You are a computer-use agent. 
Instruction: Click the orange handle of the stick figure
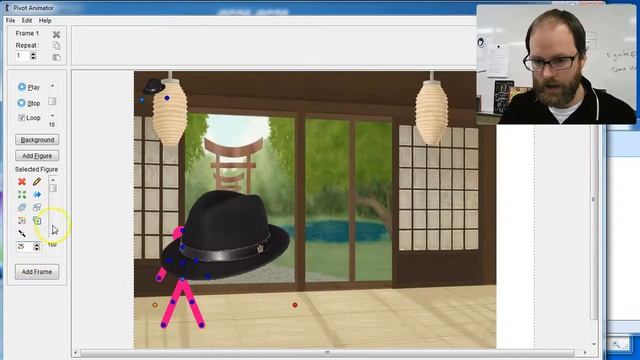[x=155, y=305]
